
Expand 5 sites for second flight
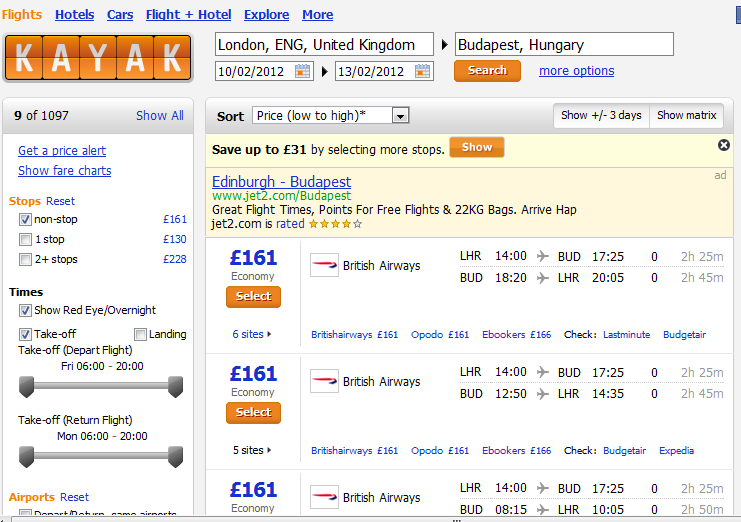pos(251,450)
